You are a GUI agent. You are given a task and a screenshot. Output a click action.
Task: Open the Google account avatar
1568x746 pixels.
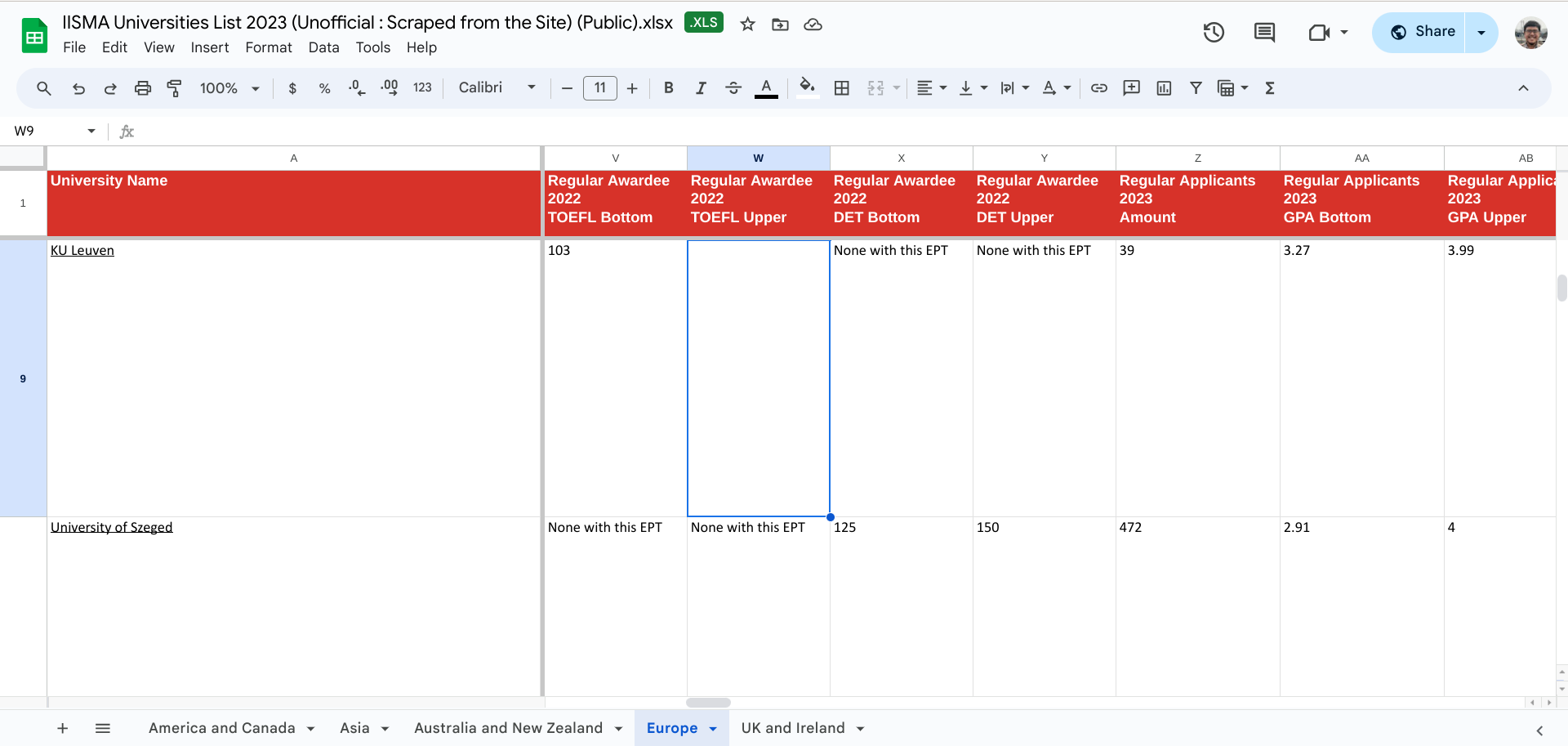click(1530, 33)
